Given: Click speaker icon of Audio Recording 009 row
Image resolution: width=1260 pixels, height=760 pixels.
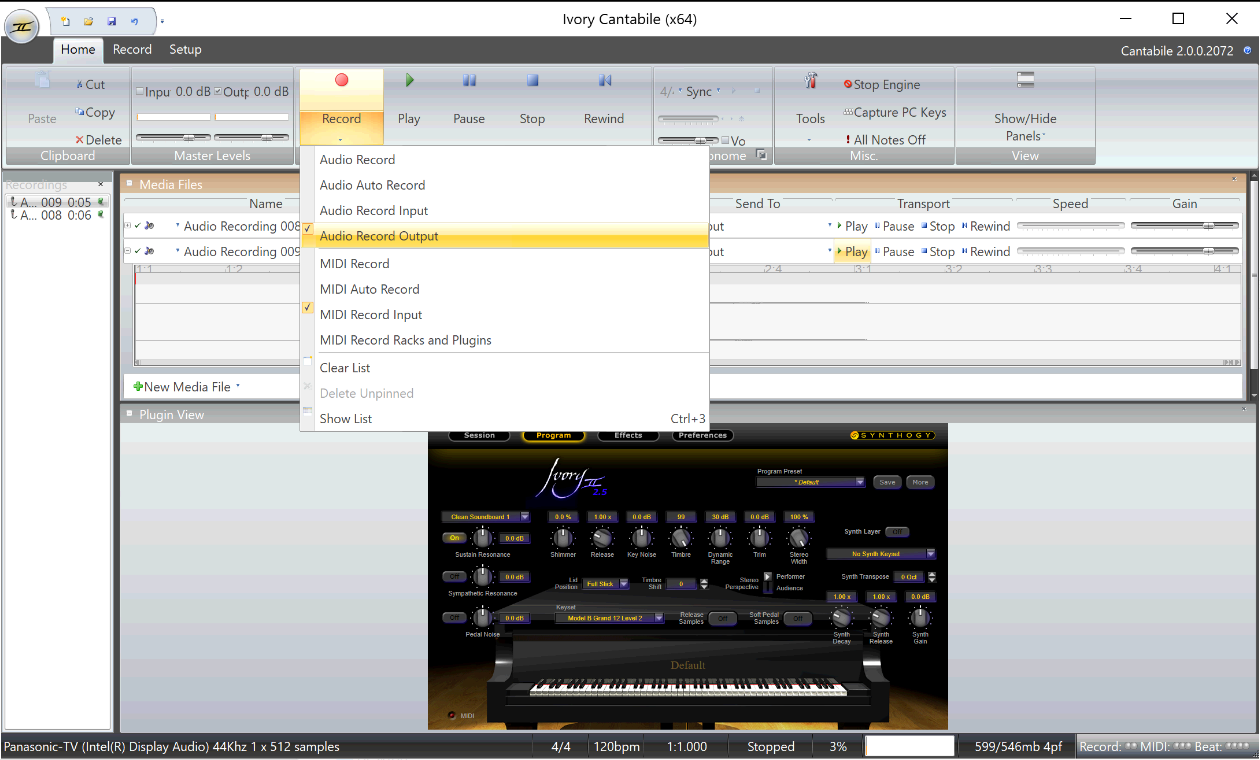Looking at the screenshot, I should point(149,252).
